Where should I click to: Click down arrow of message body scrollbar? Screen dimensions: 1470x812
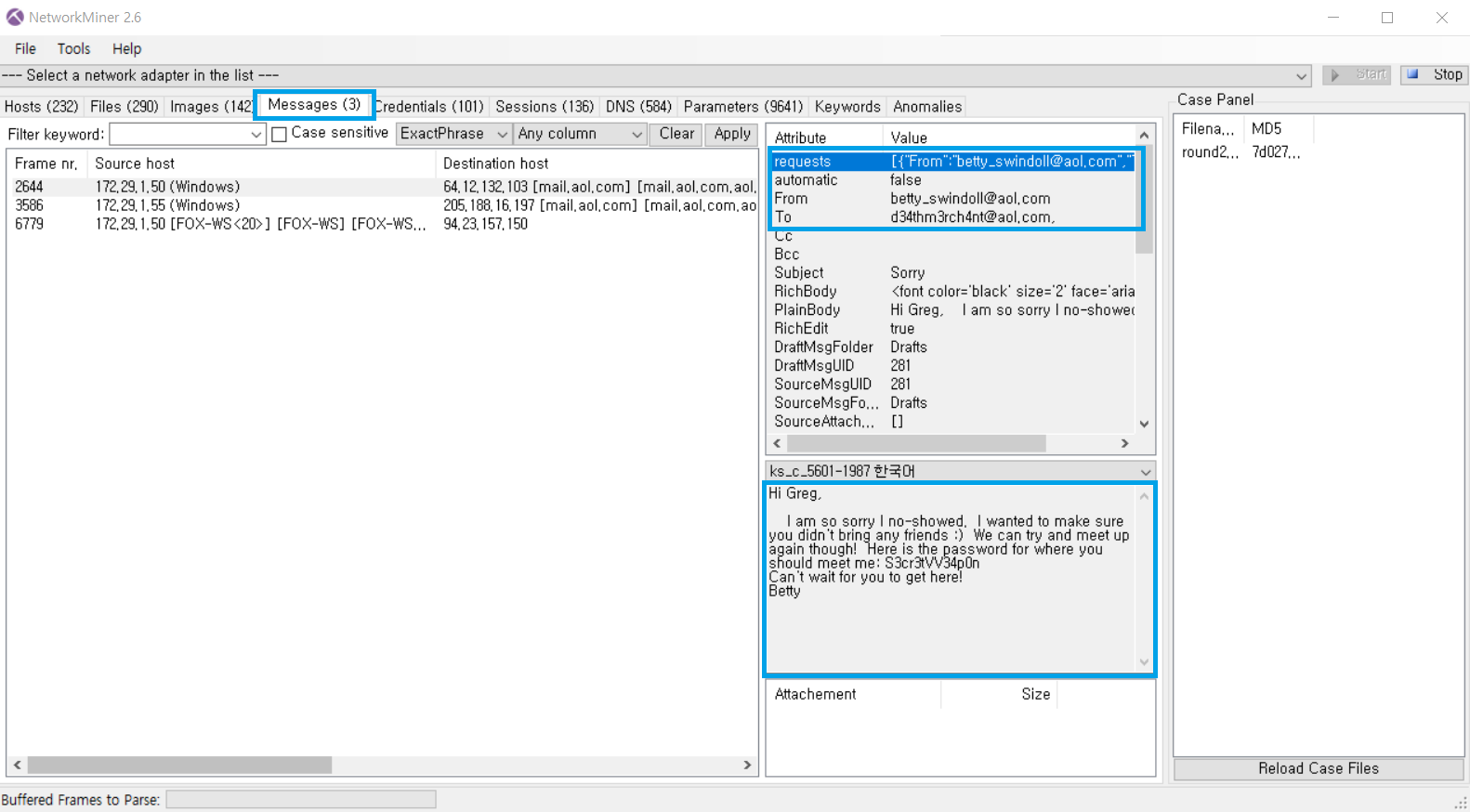click(1144, 662)
